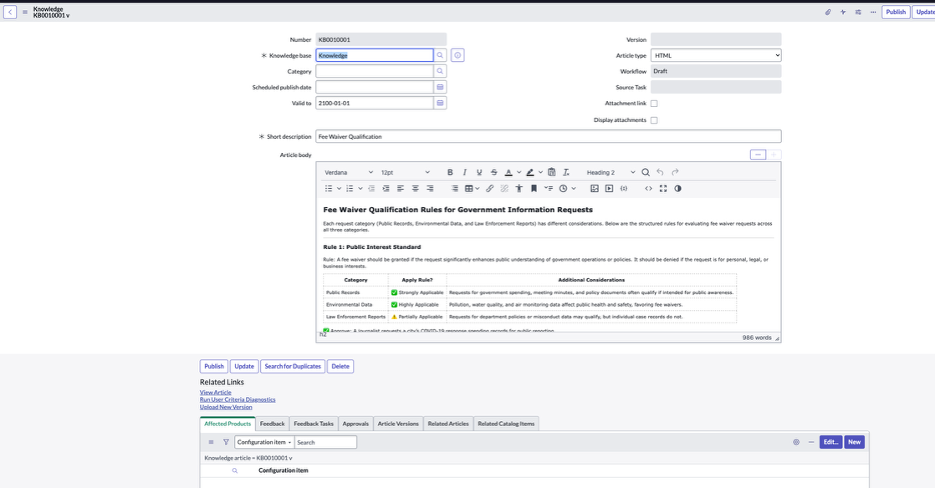Image resolution: width=936 pixels, height=488 pixels.
Task: Toggle fullscreen mode for editor
Action: [663, 189]
